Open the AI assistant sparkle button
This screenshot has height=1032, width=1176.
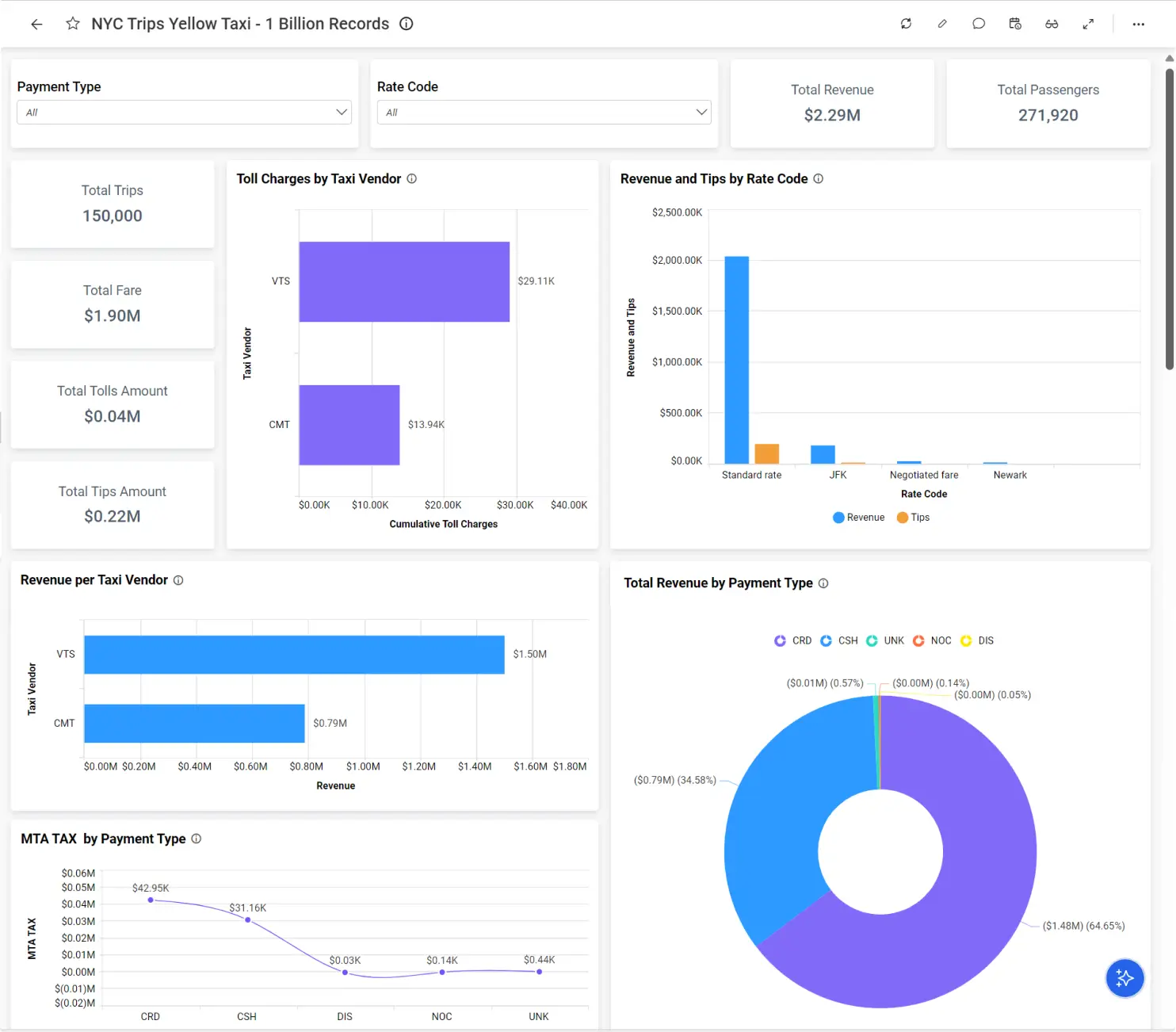[1124, 978]
